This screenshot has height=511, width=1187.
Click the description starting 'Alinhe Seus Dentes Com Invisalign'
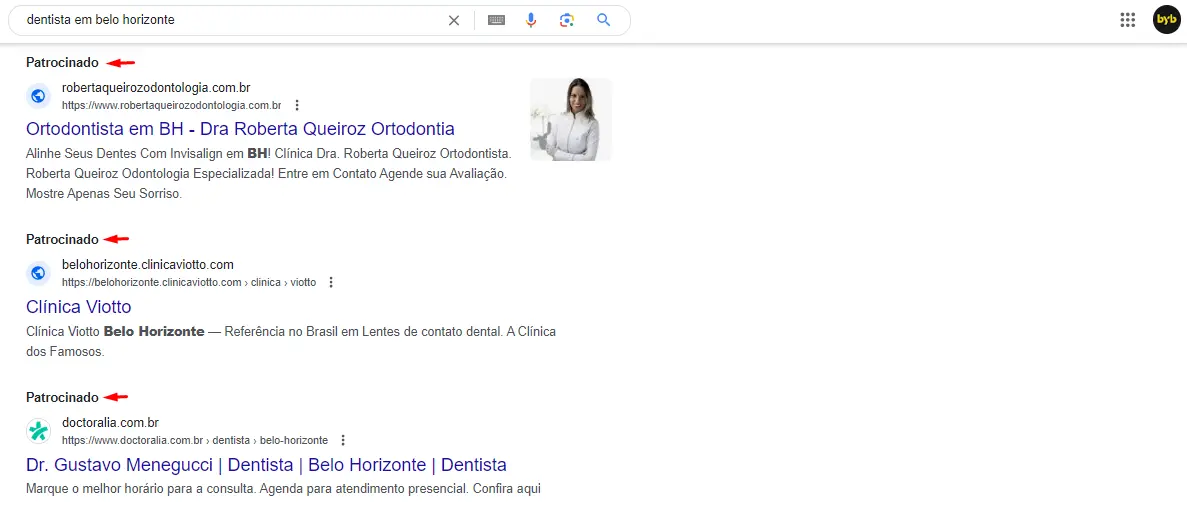click(x=269, y=173)
